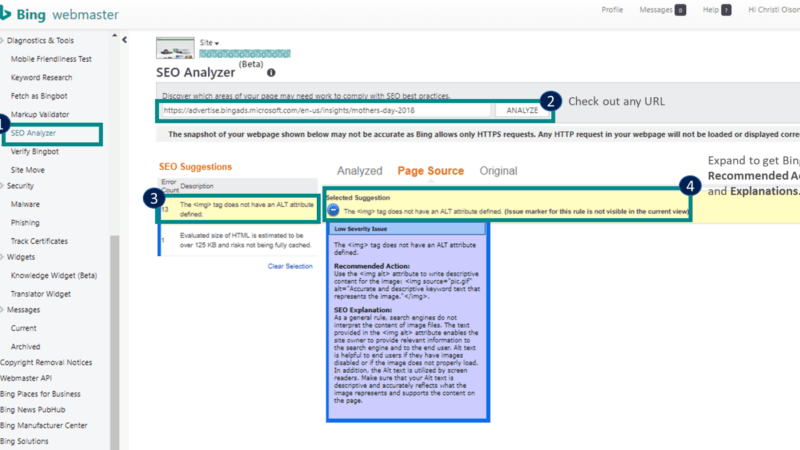Click the sidebar vertical scrollbar

115,342
